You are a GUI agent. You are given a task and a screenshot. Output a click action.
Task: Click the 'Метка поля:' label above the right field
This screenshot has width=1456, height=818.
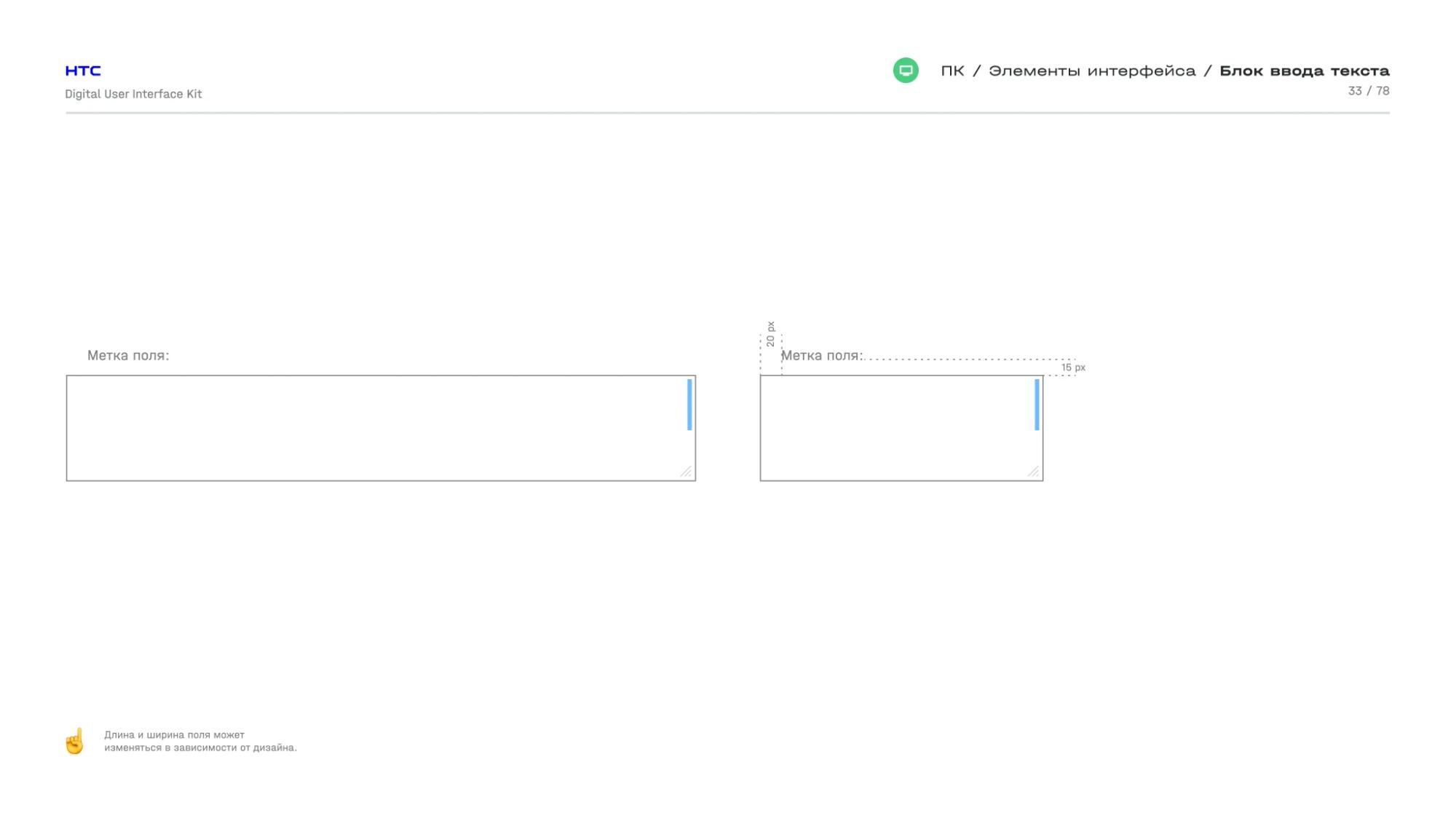pos(822,355)
